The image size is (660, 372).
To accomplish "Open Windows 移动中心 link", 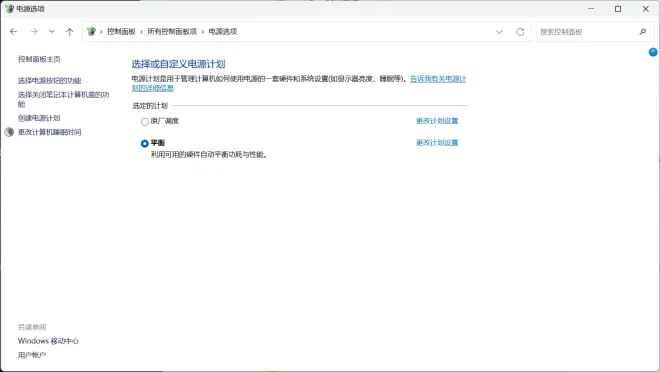I will click(x=48, y=341).
